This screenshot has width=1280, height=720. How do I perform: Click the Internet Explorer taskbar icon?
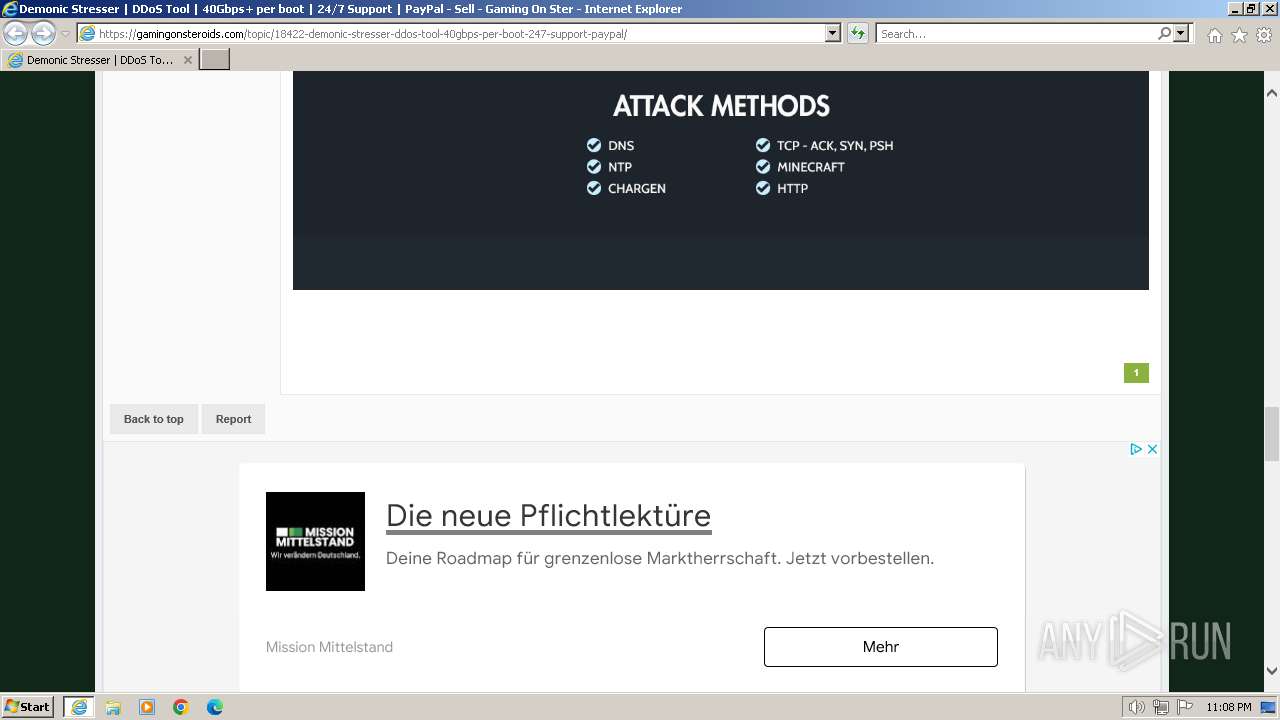click(78, 707)
